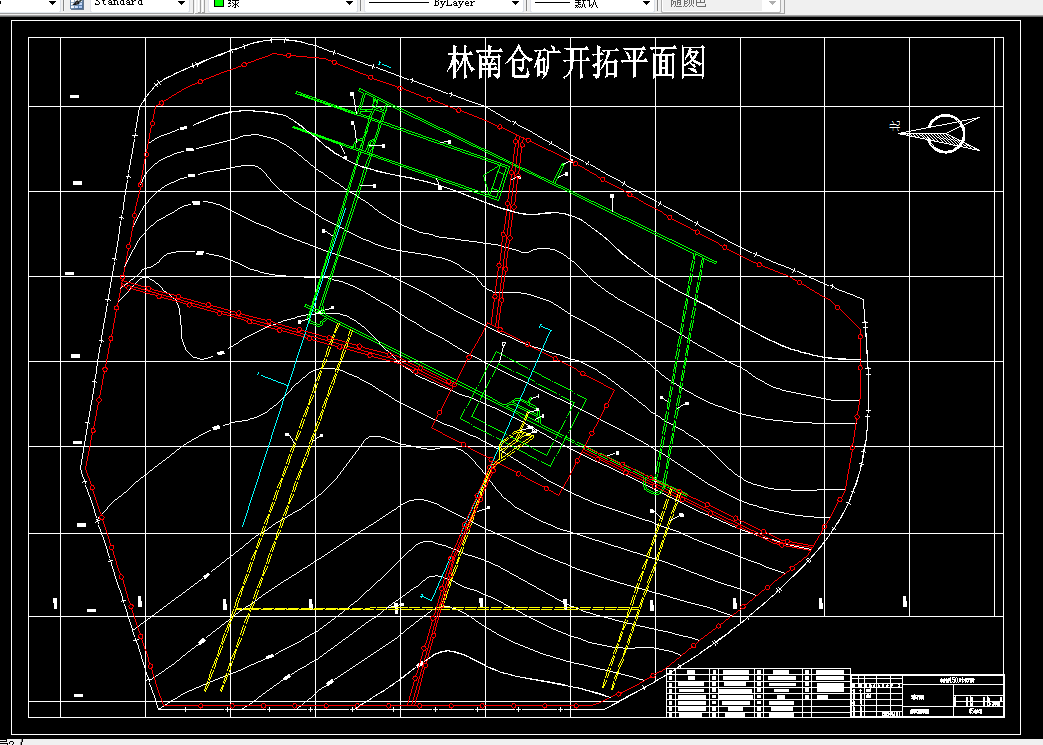Click the green layer color square icon
Viewport: 1043px width, 745px height.
pos(218,5)
